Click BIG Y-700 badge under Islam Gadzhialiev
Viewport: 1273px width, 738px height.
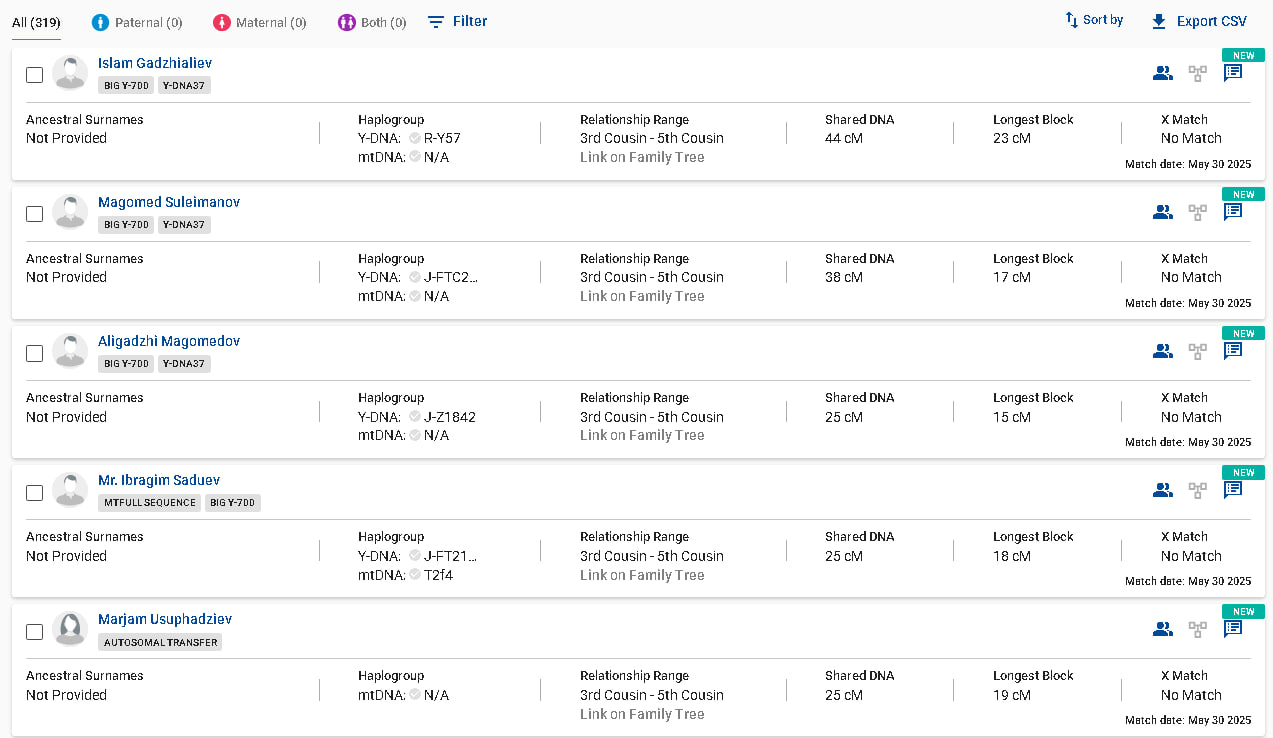[126, 86]
